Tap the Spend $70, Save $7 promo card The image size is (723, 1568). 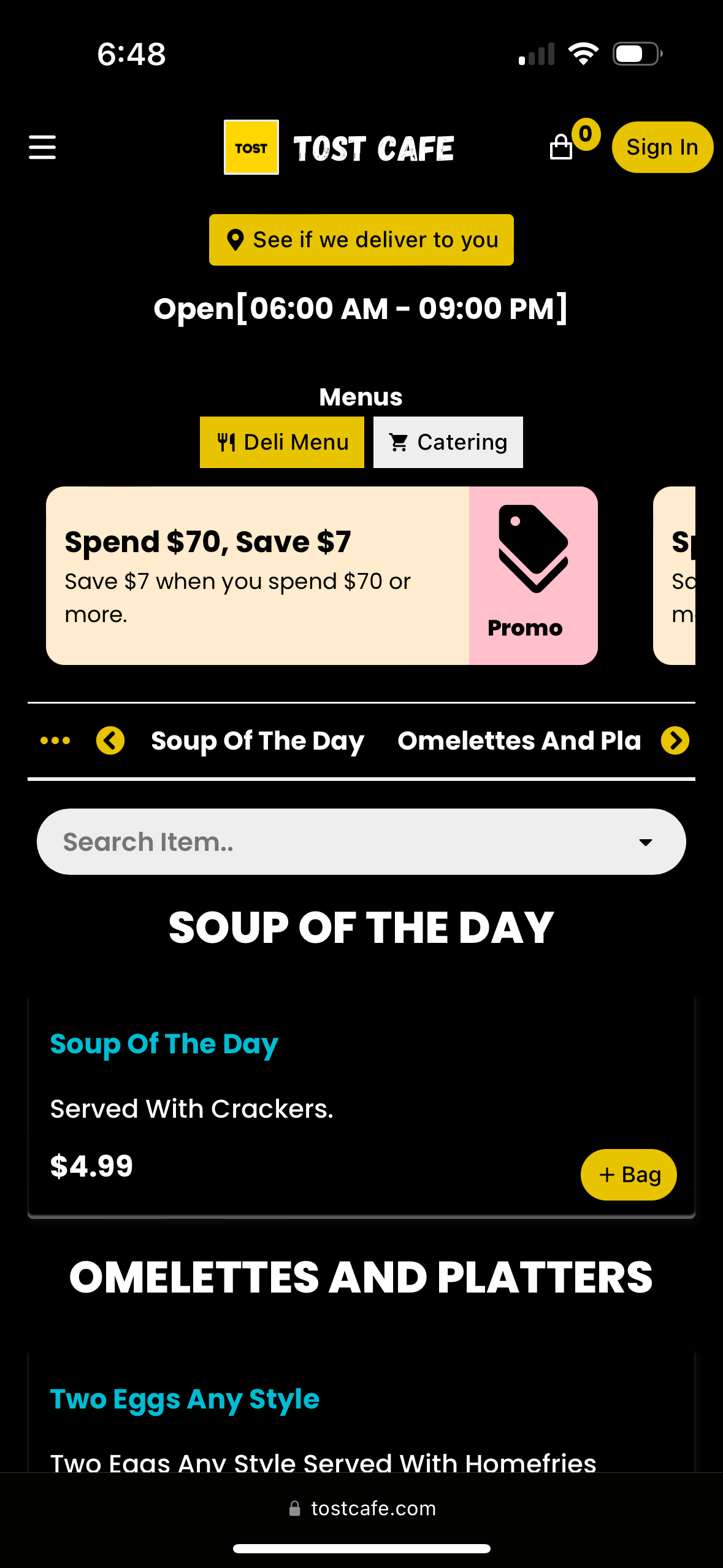coord(322,575)
